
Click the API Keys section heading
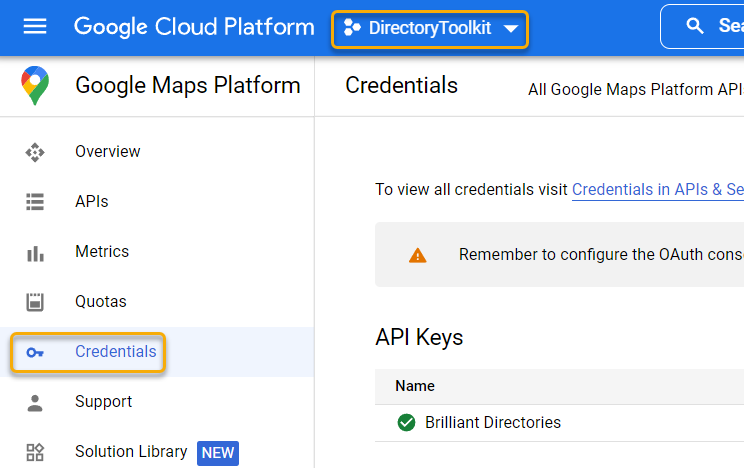tap(419, 337)
